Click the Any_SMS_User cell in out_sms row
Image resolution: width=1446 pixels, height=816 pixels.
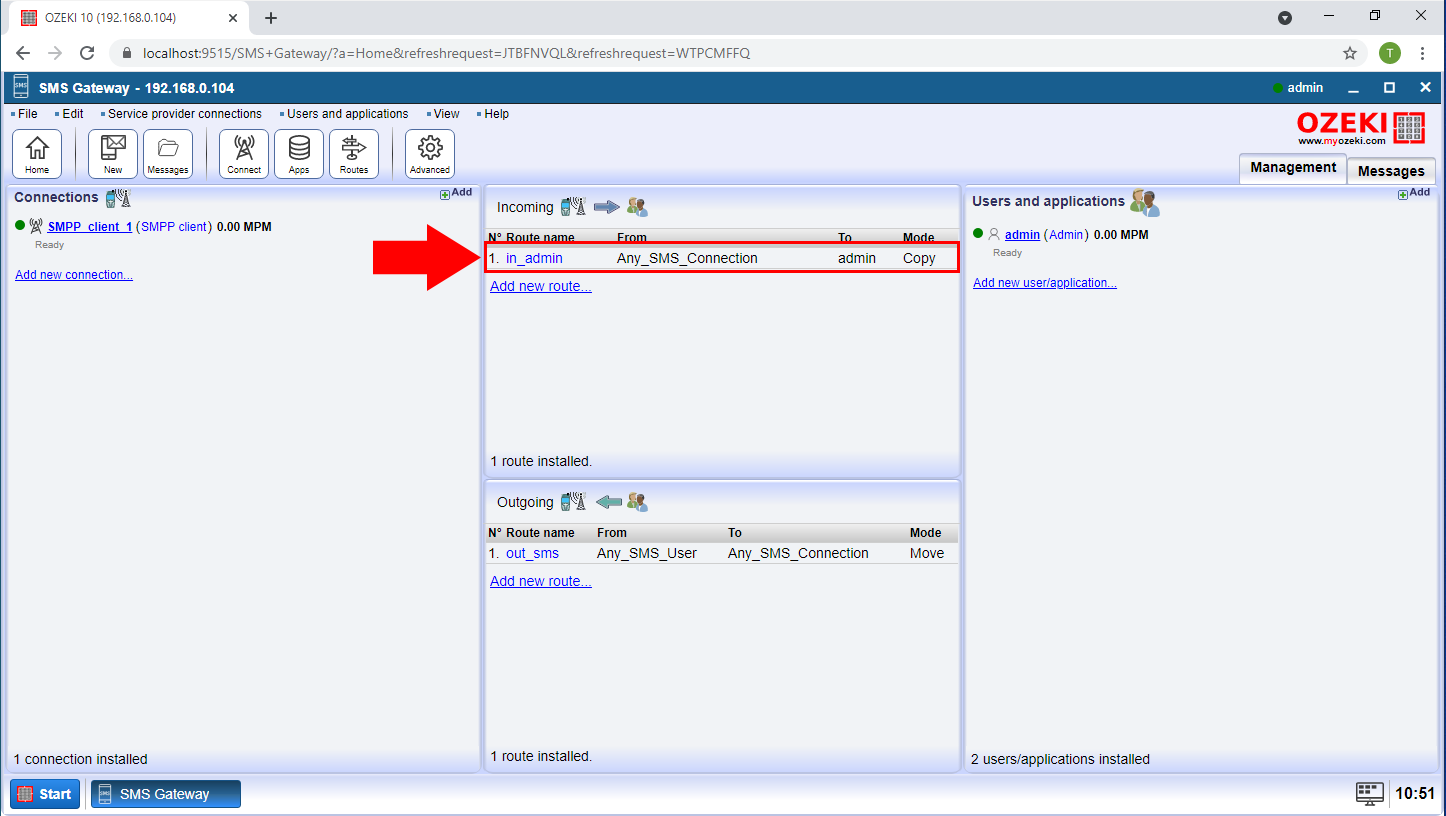(647, 553)
